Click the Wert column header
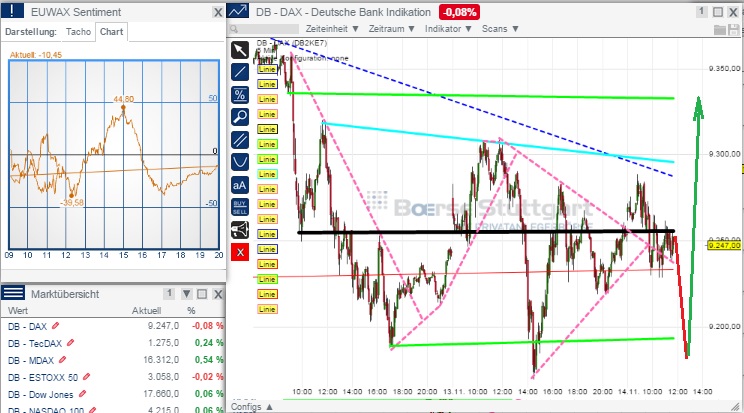Screen dimensions: 744x413 coord(18,311)
